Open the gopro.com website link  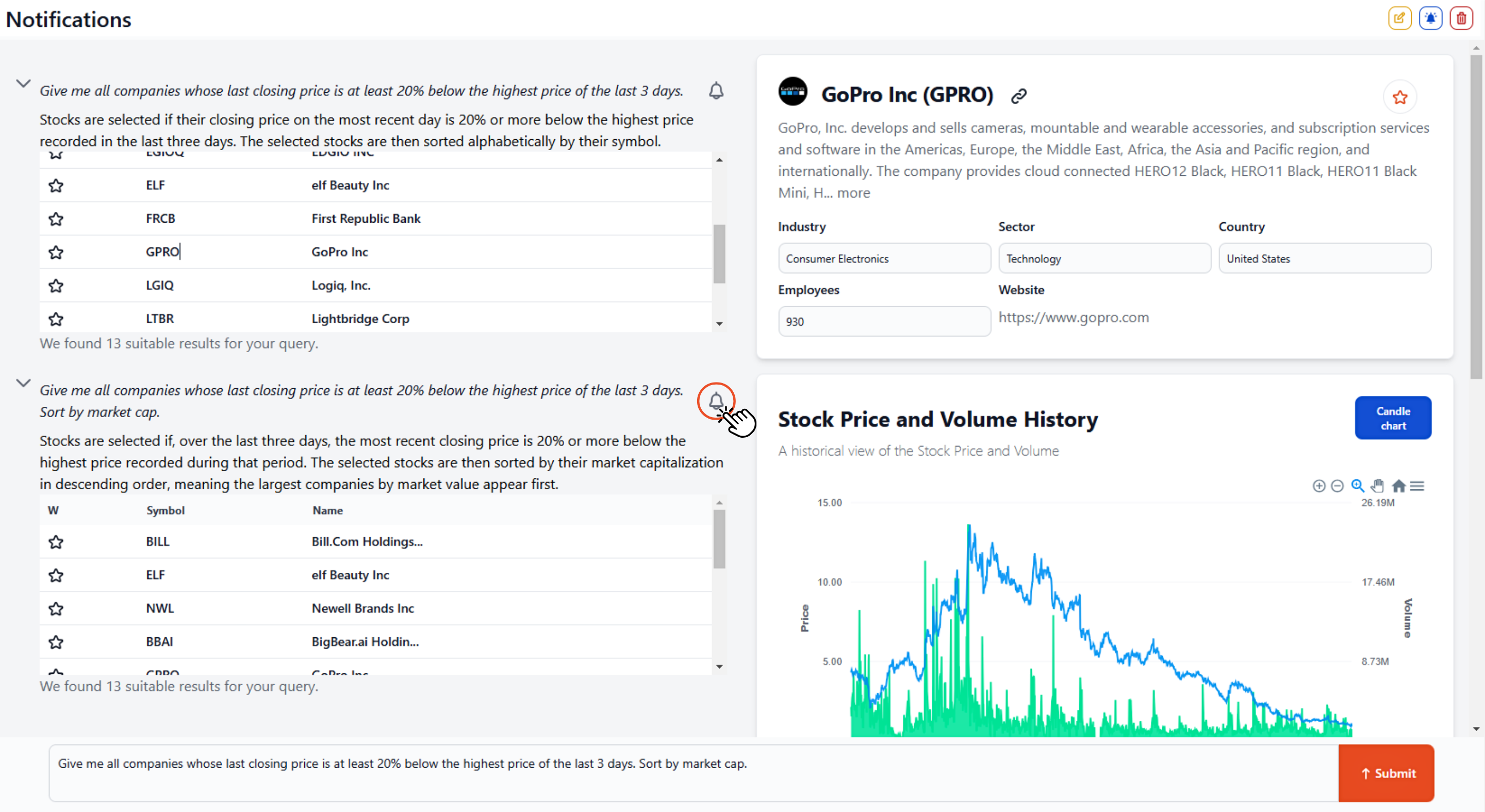(x=1074, y=318)
